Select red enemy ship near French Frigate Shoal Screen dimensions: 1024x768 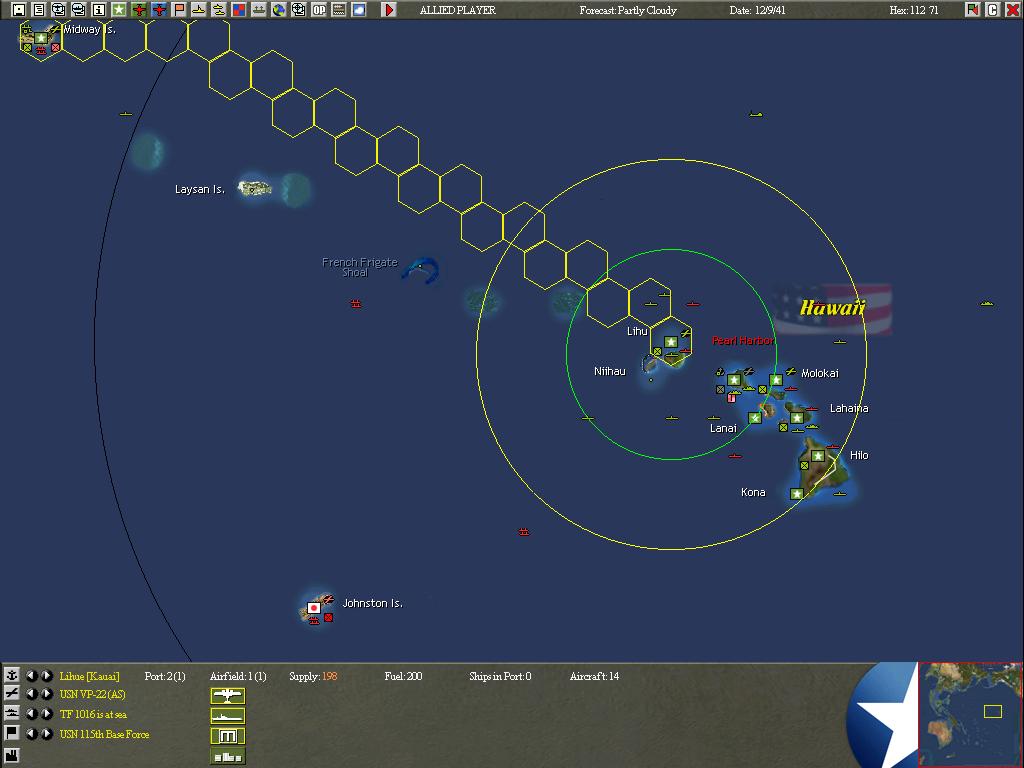coord(356,304)
